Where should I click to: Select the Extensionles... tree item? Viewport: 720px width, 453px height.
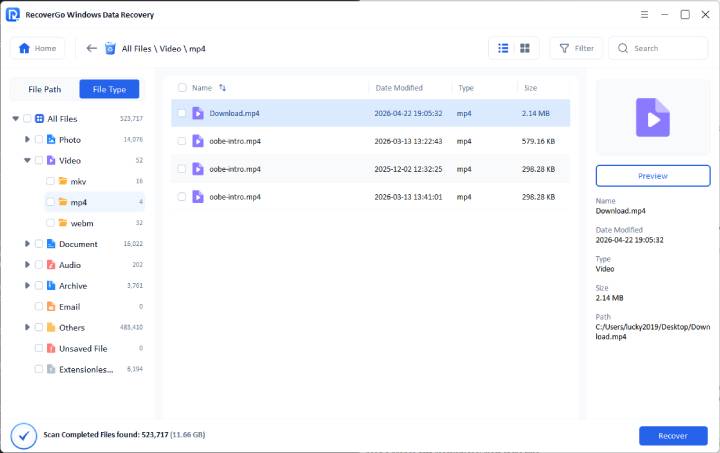(x=86, y=369)
